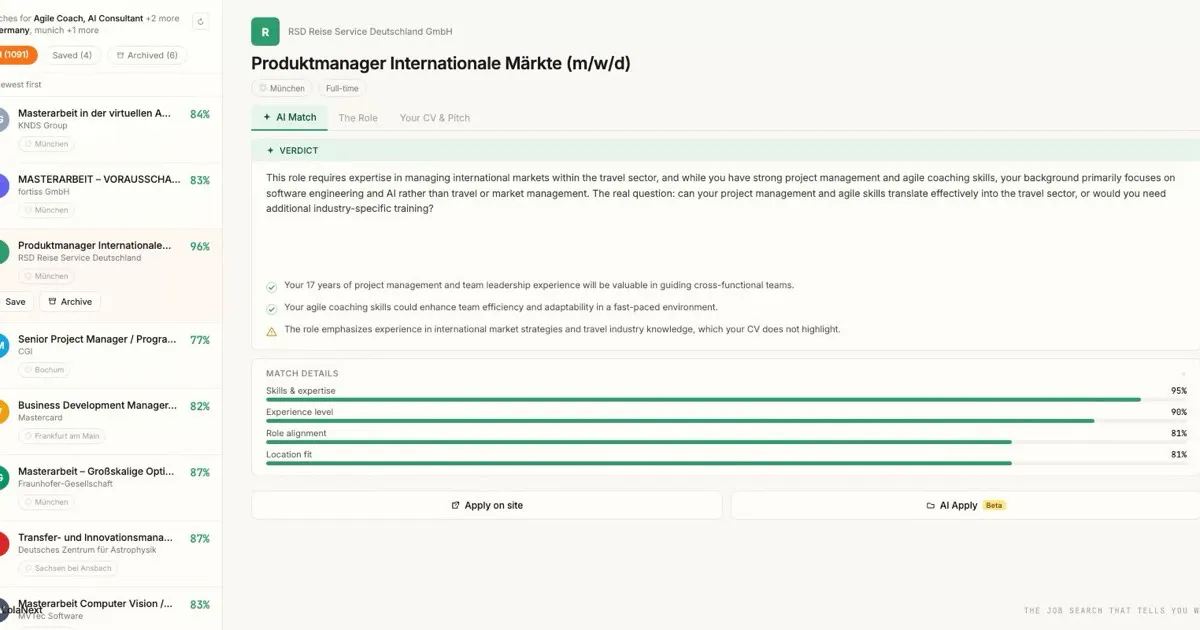Click the Bochum location tag
The width and height of the screenshot is (1200, 630).
point(45,370)
